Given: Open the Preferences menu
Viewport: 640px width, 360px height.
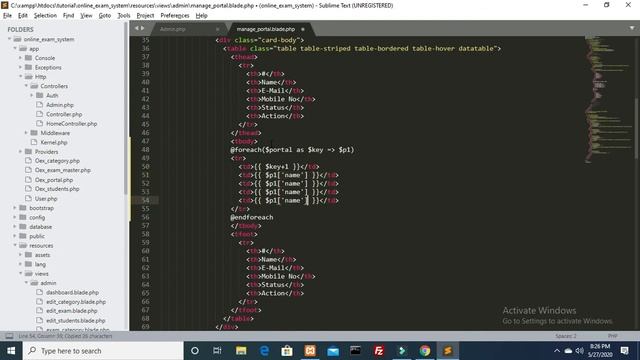Looking at the screenshot, I should click(x=175, y=16).
